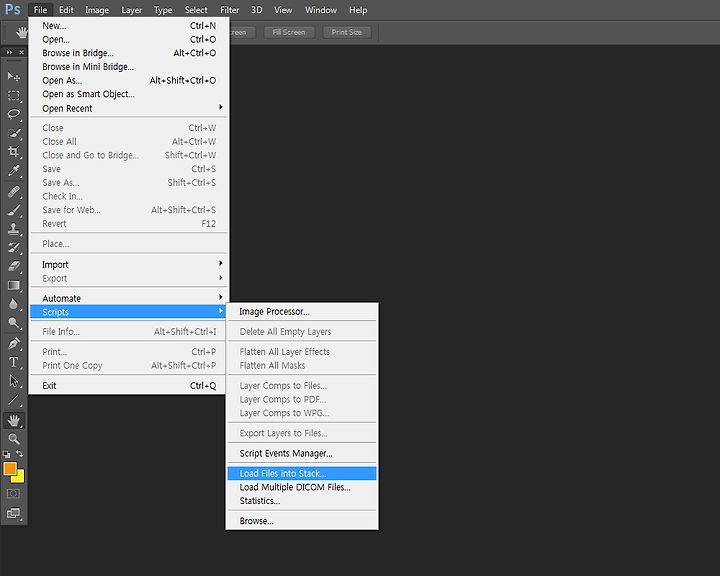Screen dimensions: 720x576
Task: Select Load Files into Stack...
Action: (x=302, y=474)
